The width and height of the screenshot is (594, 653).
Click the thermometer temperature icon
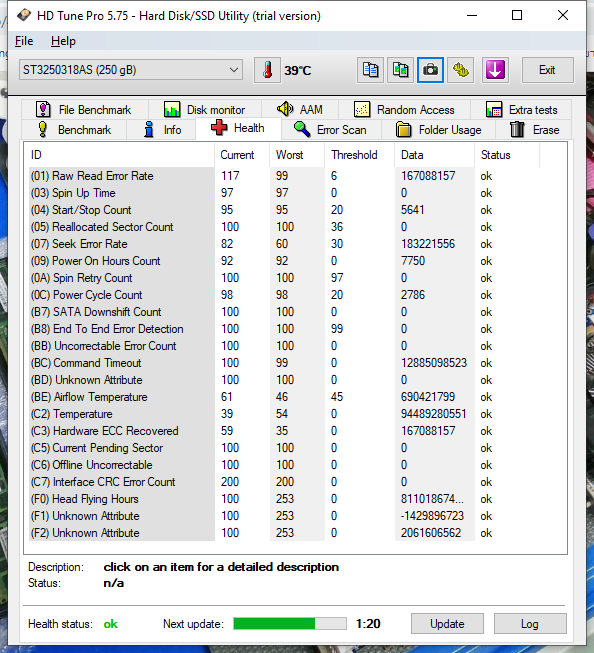click(267, 70)
